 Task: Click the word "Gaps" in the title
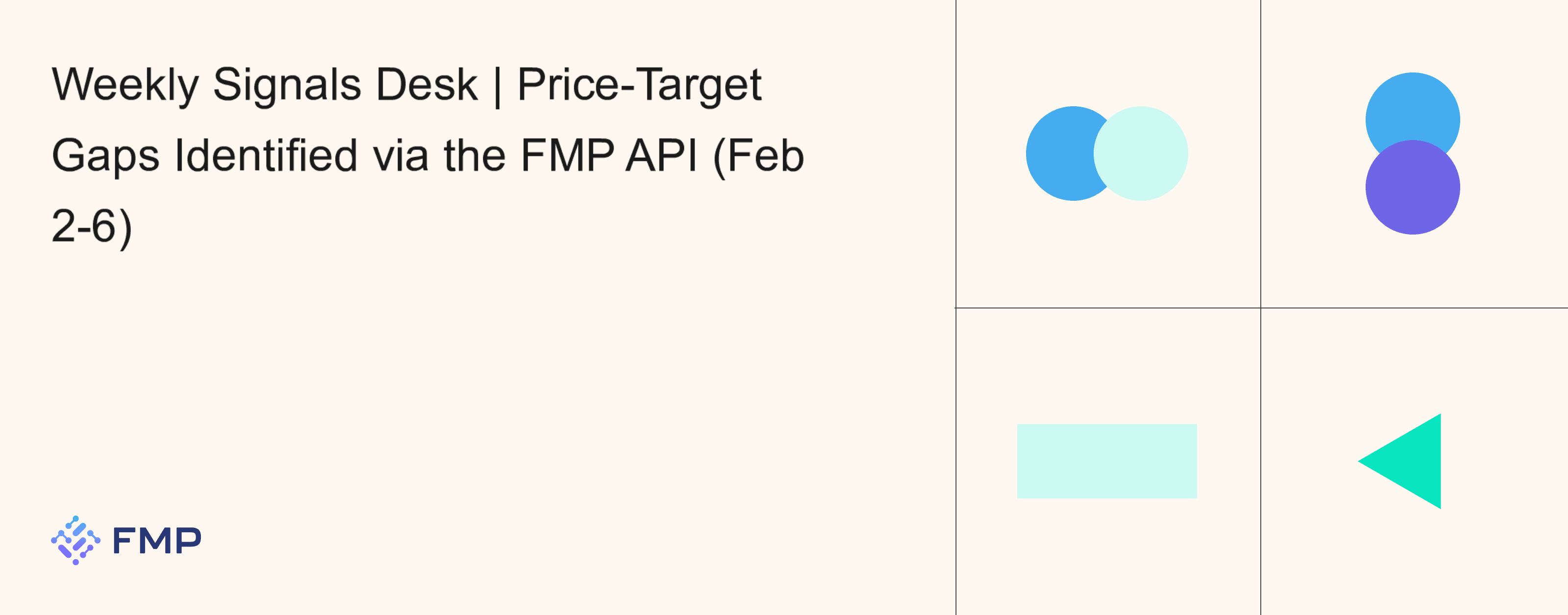[x=105, y=156]
